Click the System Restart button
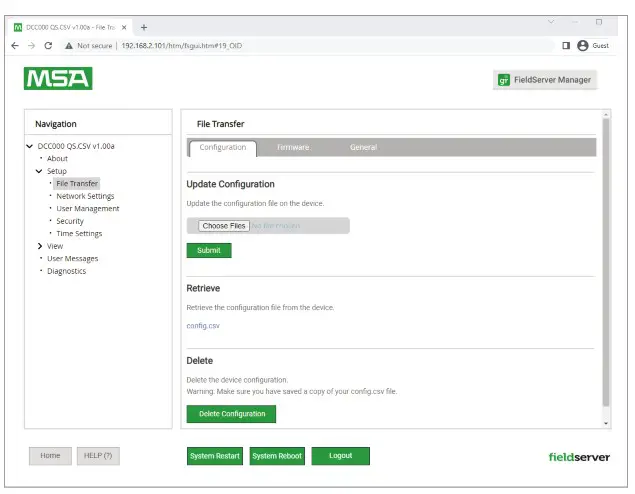Image resolution: width=635 pixels, height=494 pixels. coord(215,456)
